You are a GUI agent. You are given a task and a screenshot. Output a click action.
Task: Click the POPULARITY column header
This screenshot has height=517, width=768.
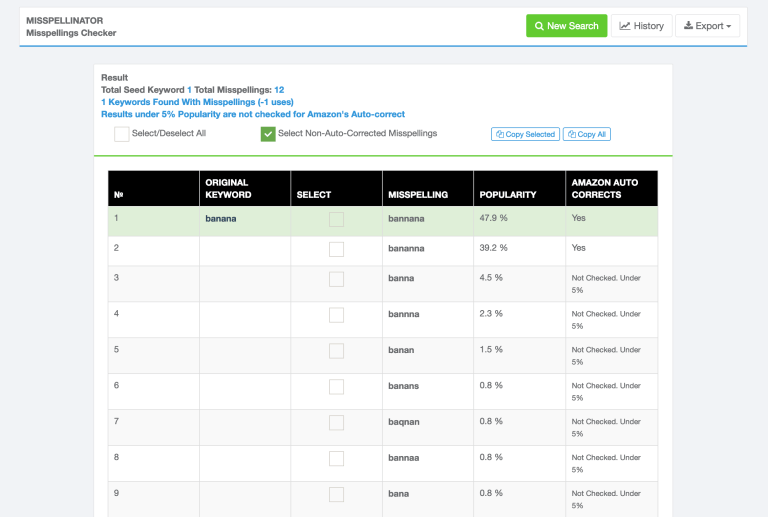click(519, 188)
